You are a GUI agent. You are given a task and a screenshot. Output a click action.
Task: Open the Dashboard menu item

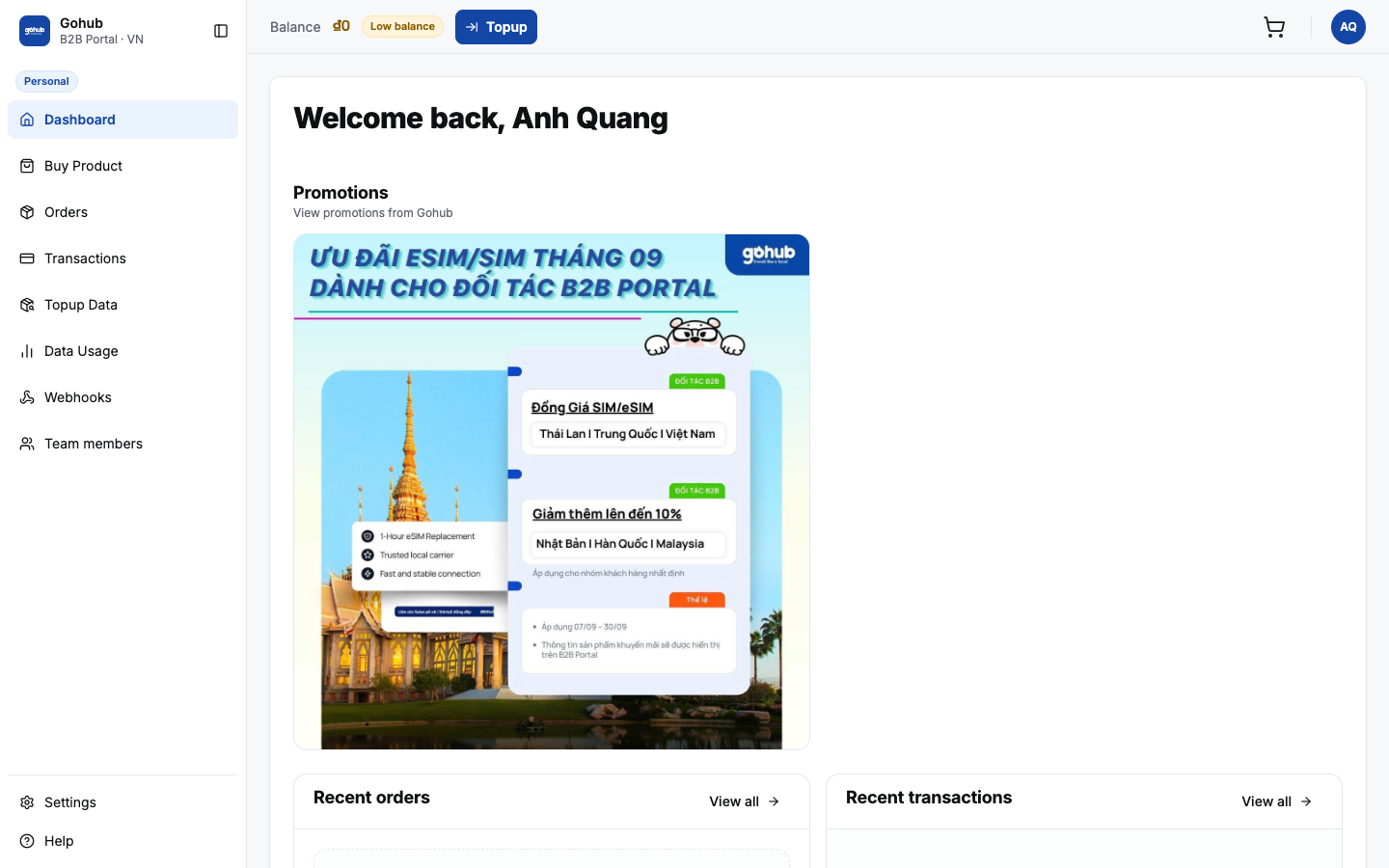[x=123, y=120]
